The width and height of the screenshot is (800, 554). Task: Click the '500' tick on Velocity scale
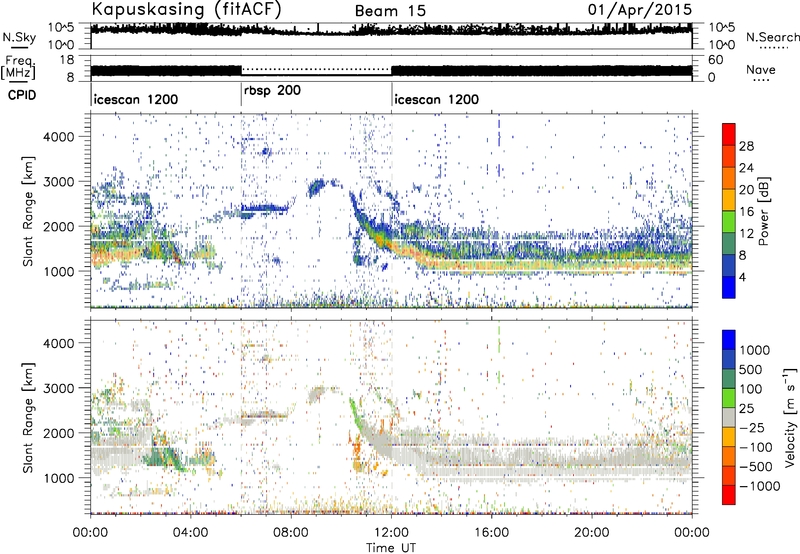click(750, 369)
